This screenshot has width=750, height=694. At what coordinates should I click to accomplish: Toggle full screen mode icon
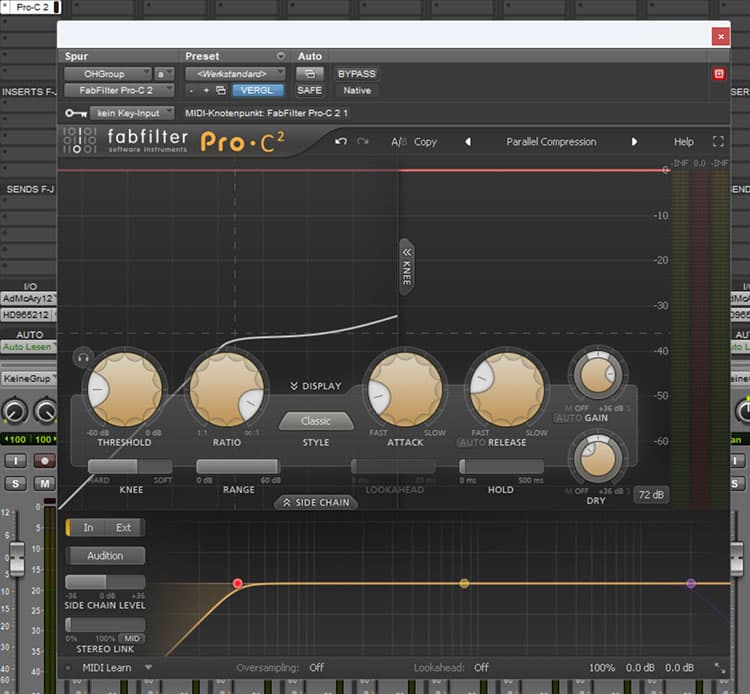point(718,142)
